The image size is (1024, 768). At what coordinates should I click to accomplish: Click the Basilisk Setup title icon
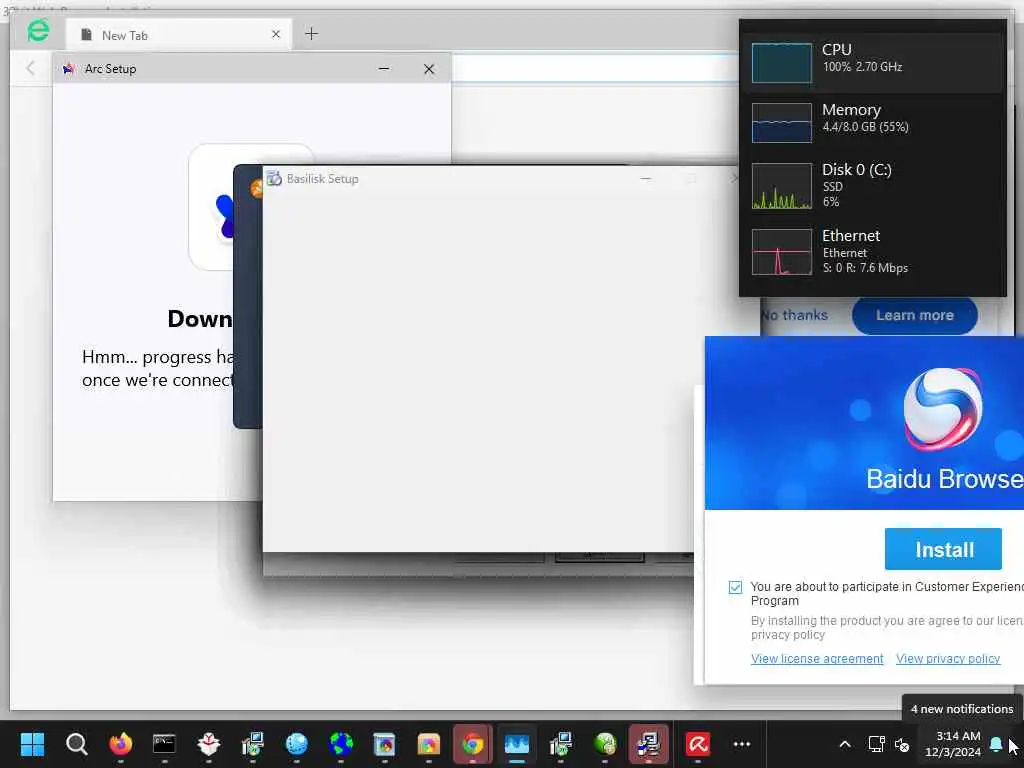(274, 178)
